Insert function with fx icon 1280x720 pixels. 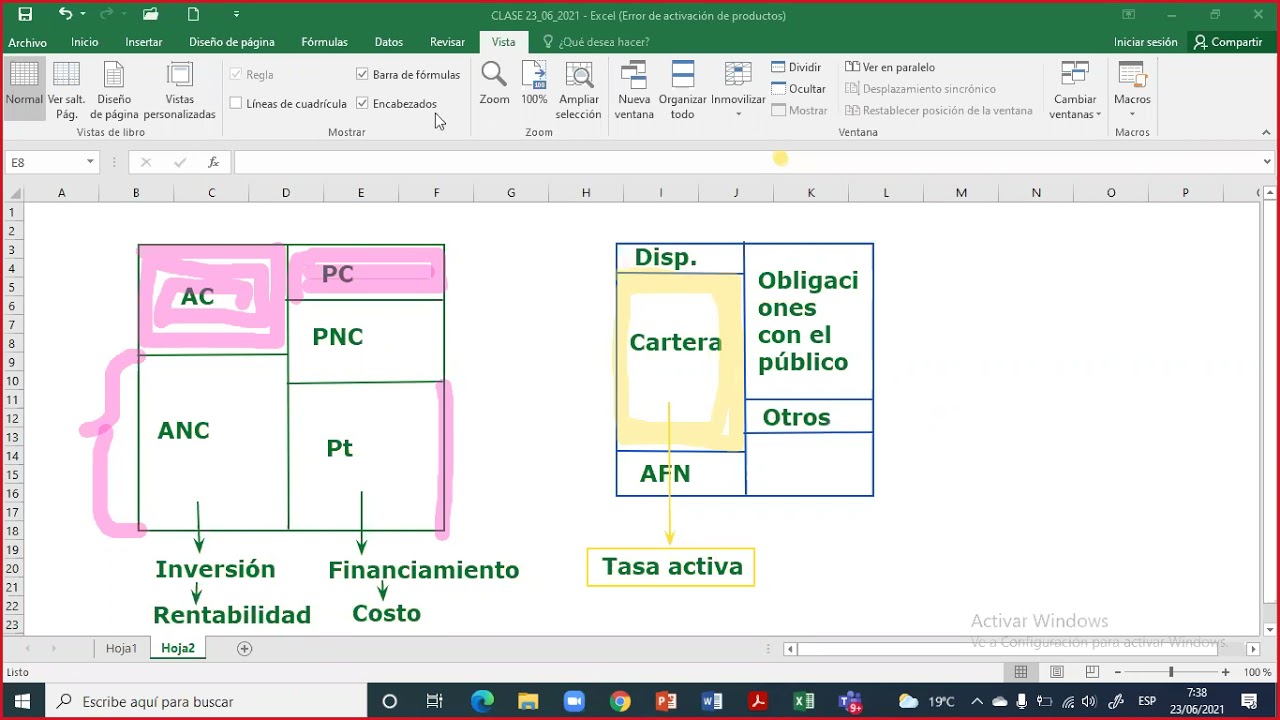[213, 162]
